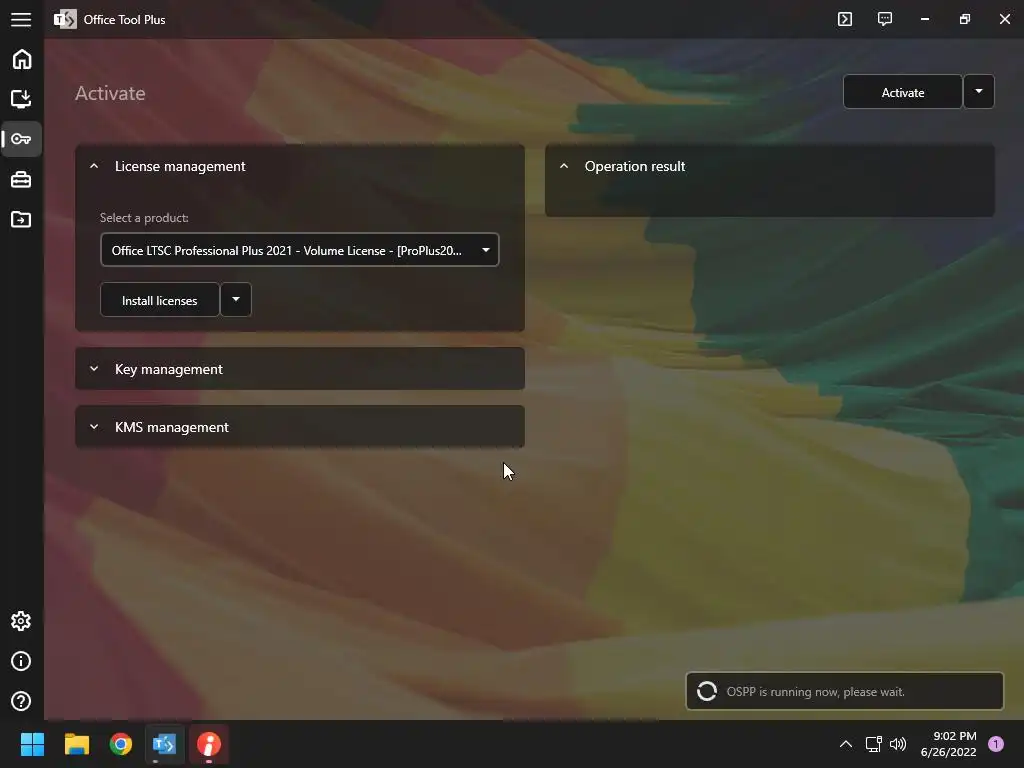
Task: Open the network status tray icon
Action: 873,744
